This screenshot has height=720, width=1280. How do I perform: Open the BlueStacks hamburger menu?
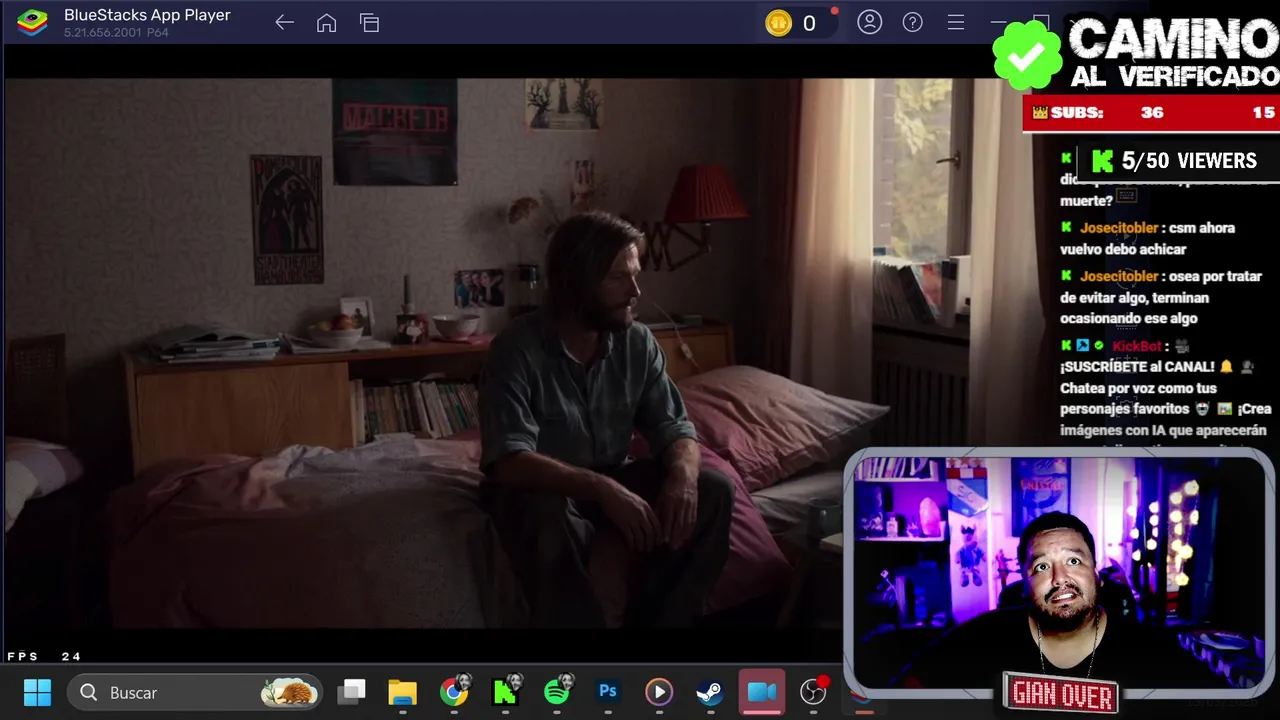(x=955, y=22)
